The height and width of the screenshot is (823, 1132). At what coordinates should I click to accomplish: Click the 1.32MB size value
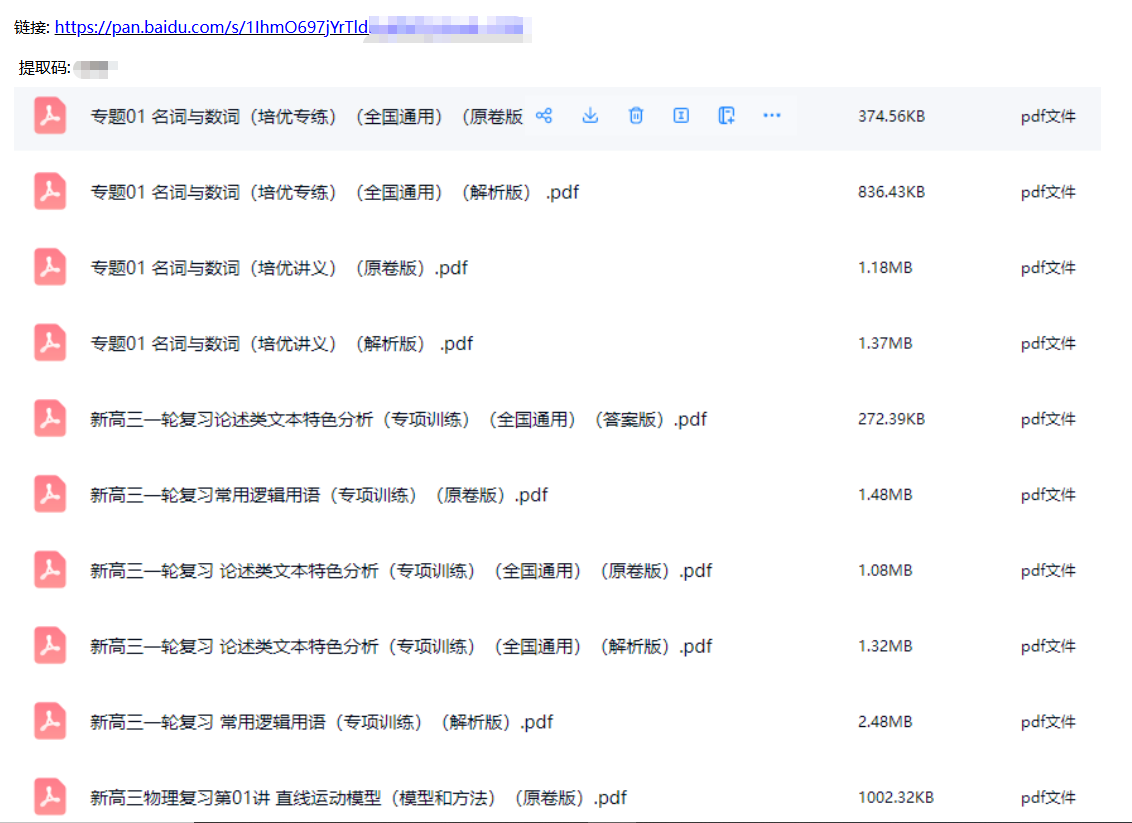tap(885, 647)
